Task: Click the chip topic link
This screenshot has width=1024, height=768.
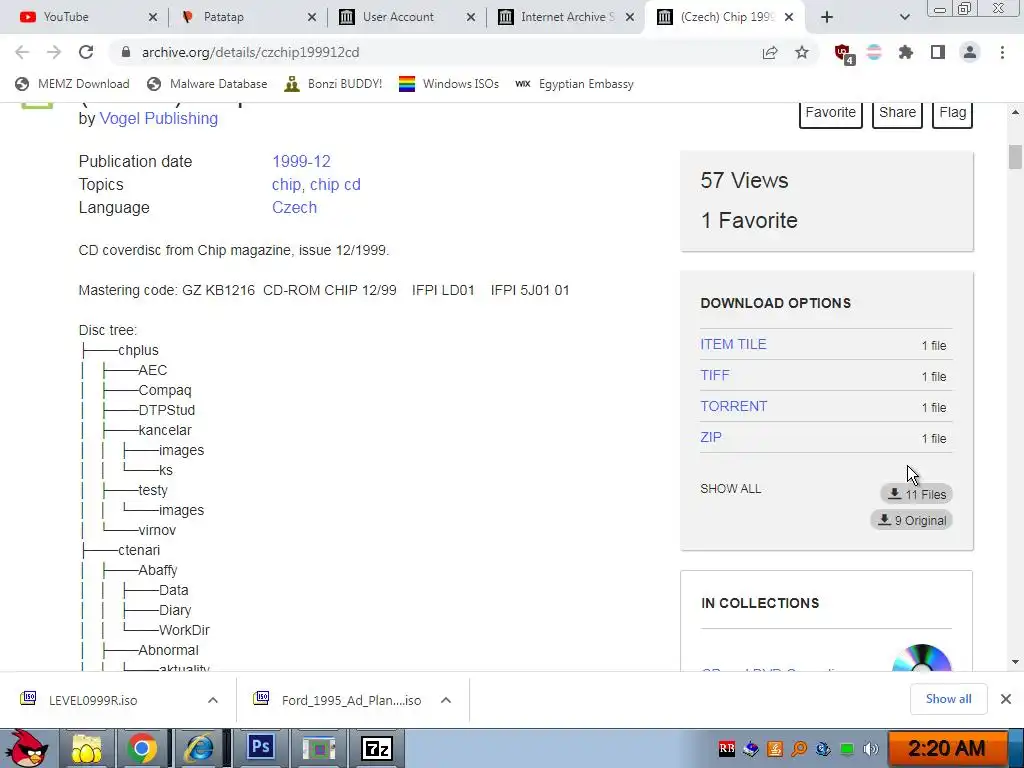Action: click(x=286, y=185)
